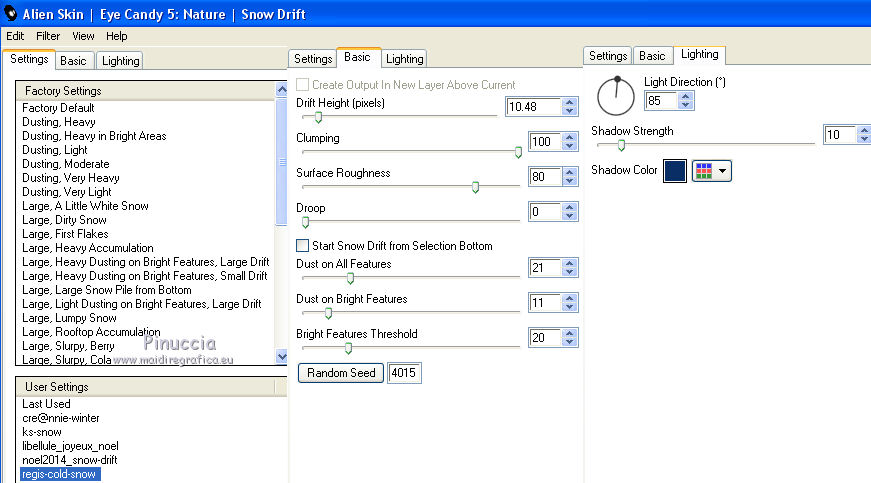Click the random seed value field 4015
The height and width of the screenshot is (483, 871).
[x=404, y=373]
